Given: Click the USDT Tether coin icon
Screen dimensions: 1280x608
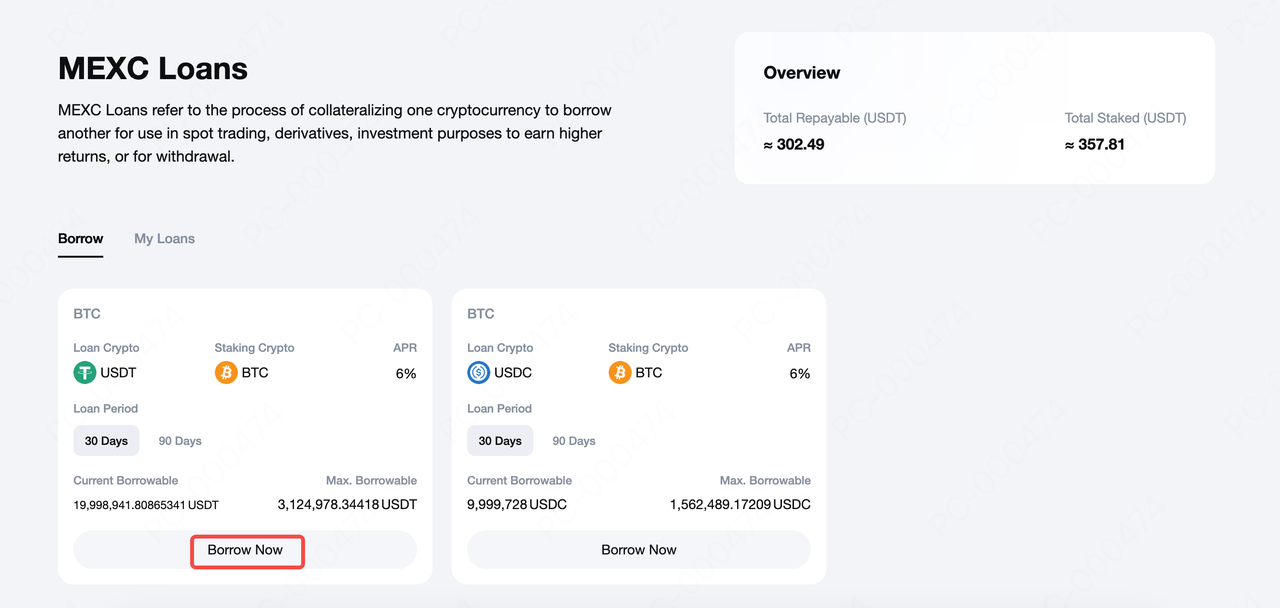Looking at the screenshot, I should pos(85,373).
